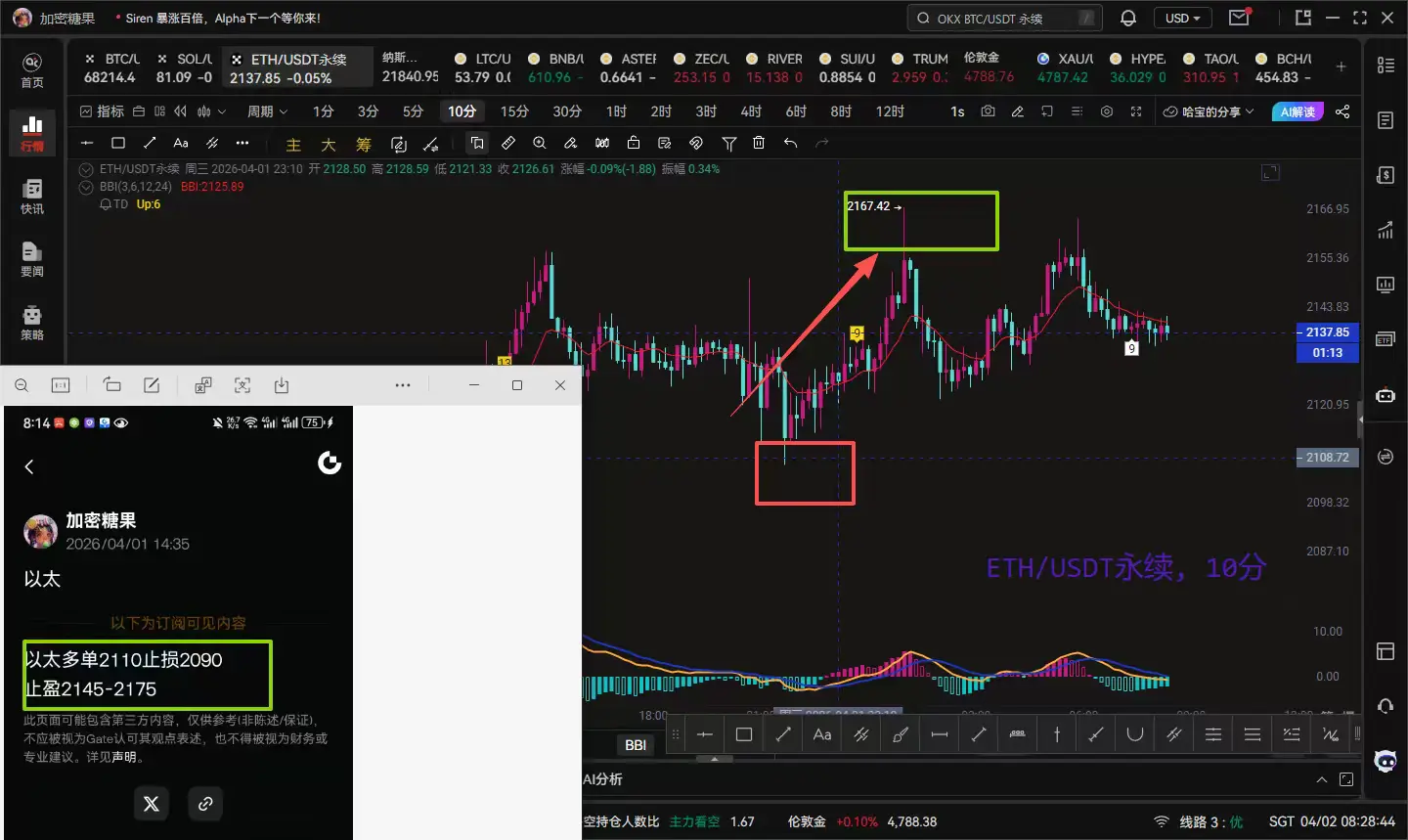Open the candlestick chart type dropdown
This screenshot has height=840, width=1408.
click(211, 111)
